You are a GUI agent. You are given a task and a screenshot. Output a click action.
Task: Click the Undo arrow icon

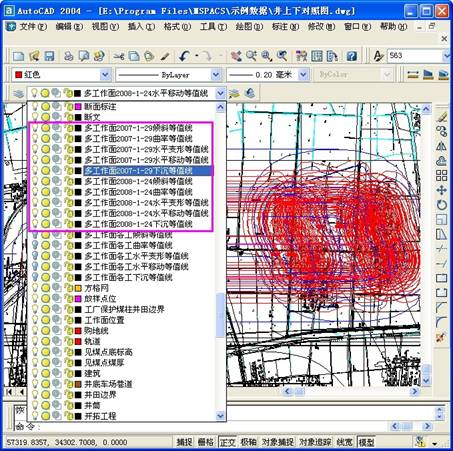tap(184, 56)
